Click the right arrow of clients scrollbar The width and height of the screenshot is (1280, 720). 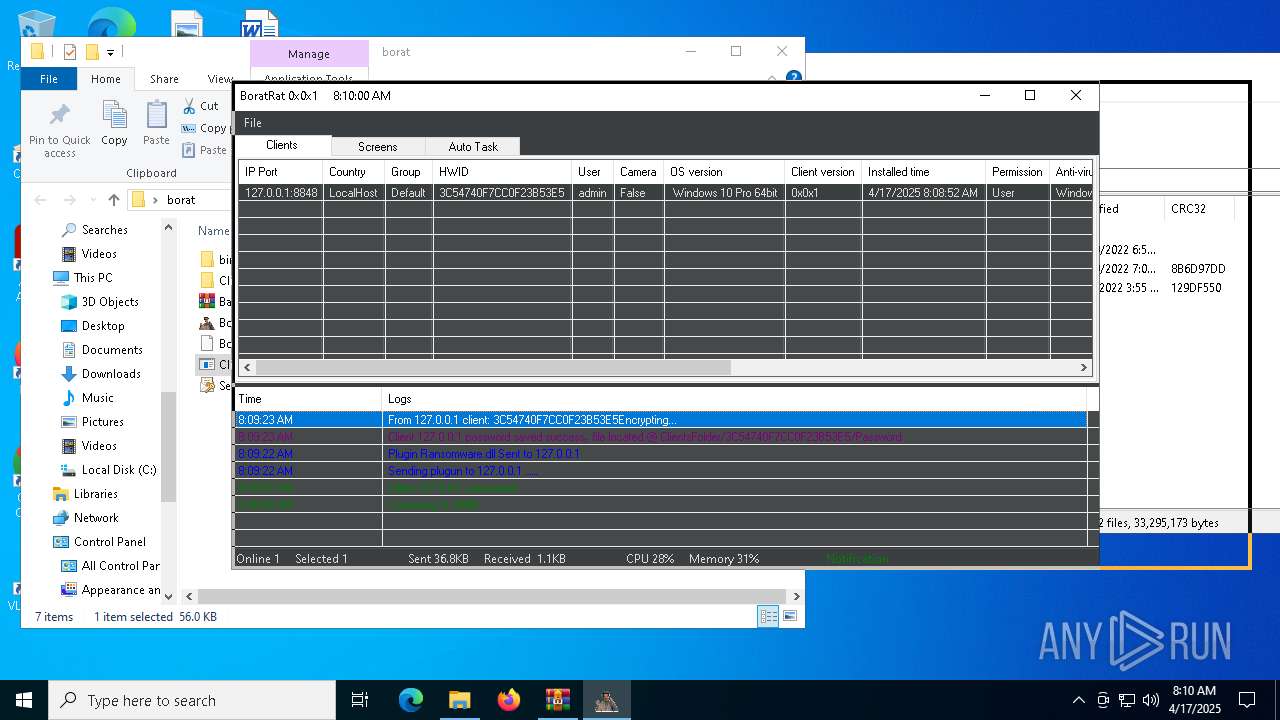click(1083, 367)
